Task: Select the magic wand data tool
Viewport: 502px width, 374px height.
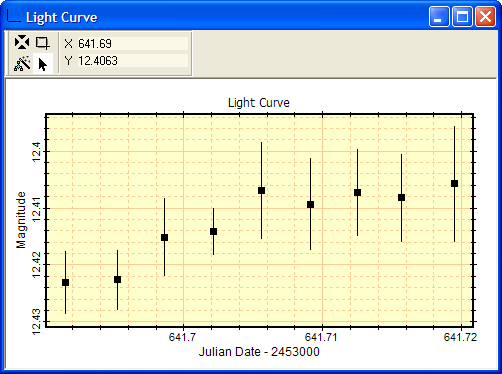Action: pos(22,64)
